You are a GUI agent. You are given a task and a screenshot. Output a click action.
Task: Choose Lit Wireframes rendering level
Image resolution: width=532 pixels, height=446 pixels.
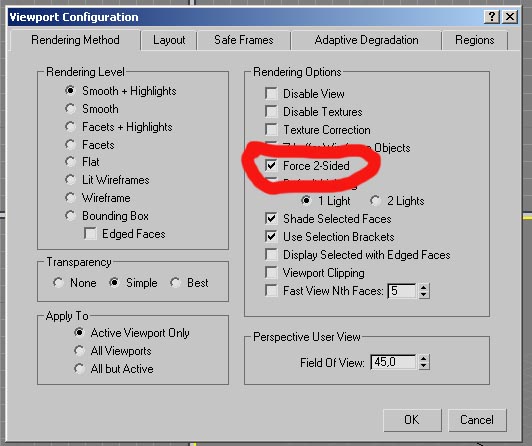point(70,179)
